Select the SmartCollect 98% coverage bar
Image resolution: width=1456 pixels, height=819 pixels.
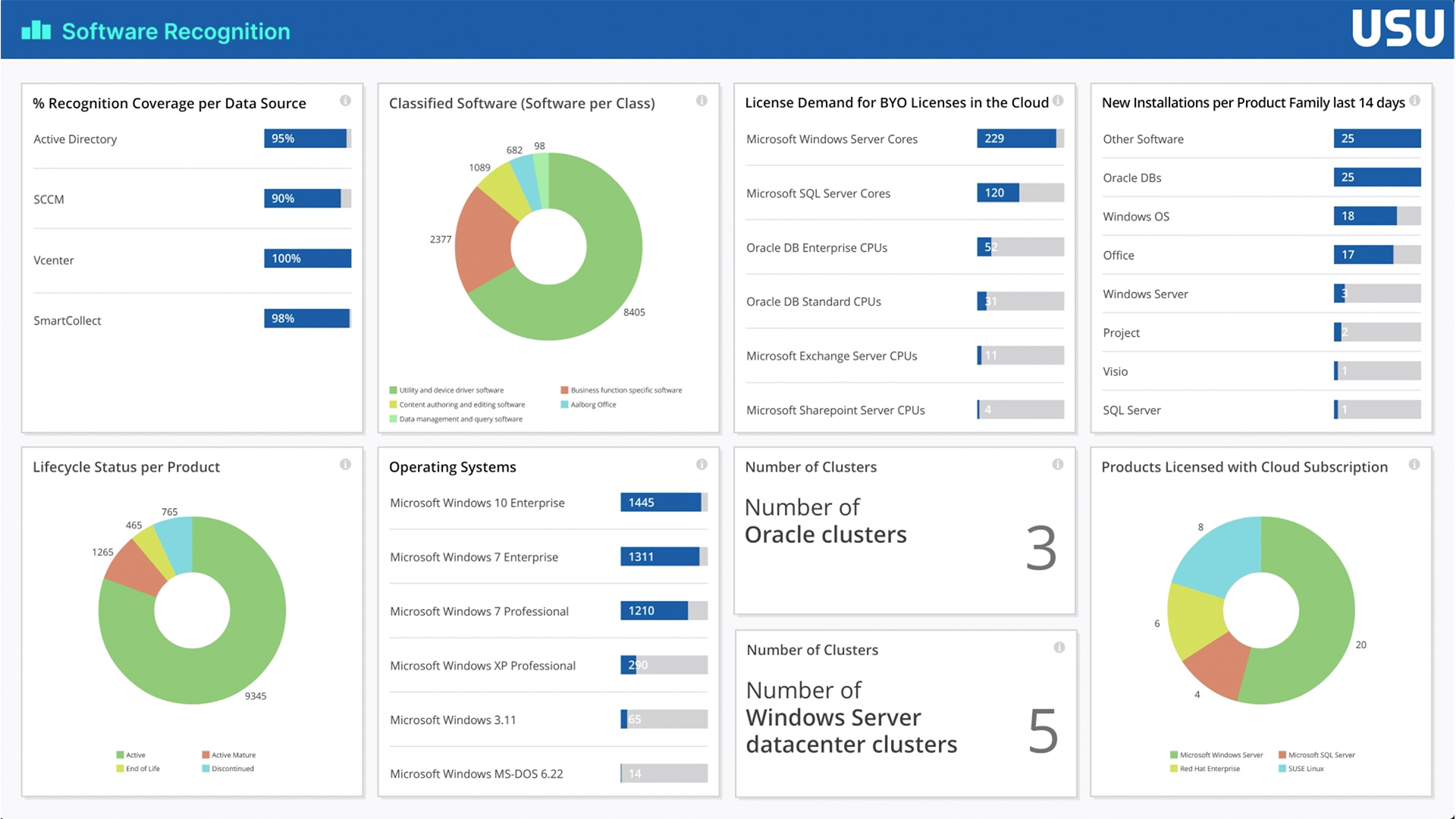307,318
